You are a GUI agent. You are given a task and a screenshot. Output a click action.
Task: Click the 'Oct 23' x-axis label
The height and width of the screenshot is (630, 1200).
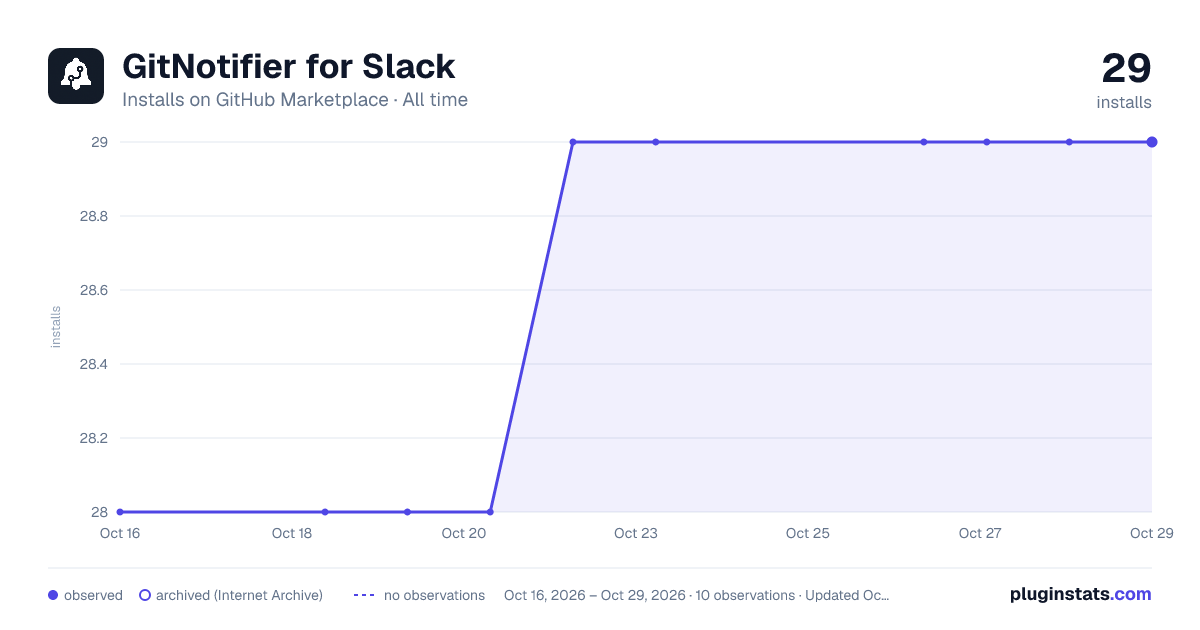(636, 533)
